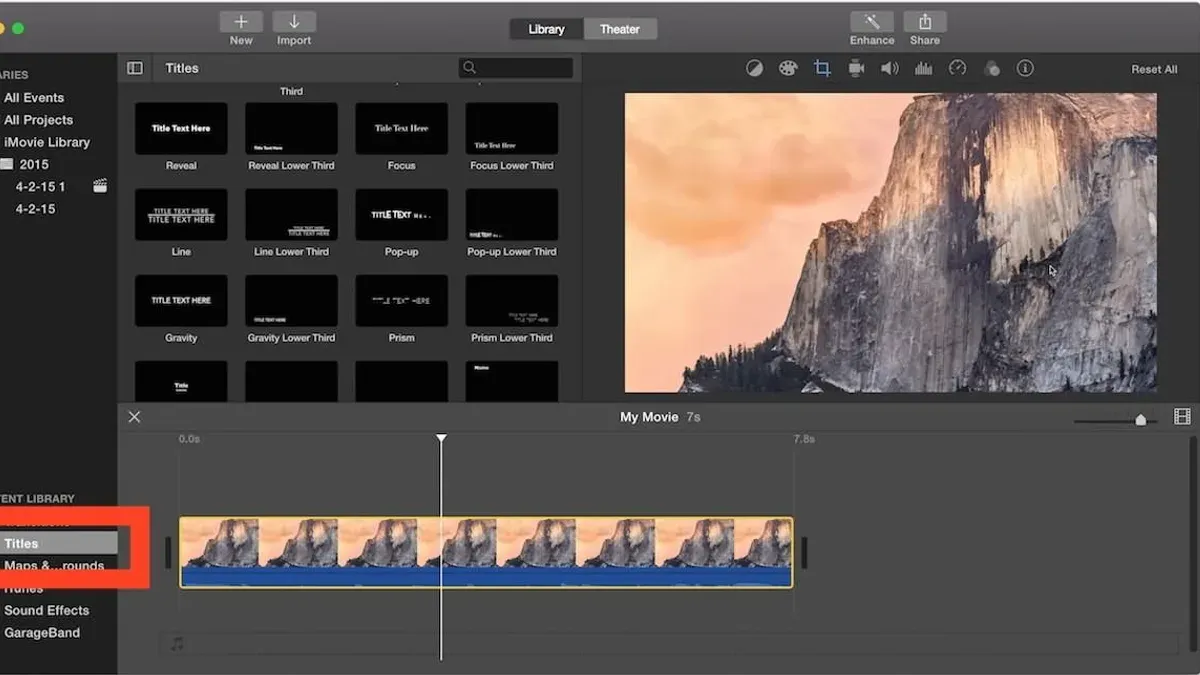Click the Reset All button
Image resolution: width=1200 pixels, height=675 pixels.
click(x=1154, y=69)
